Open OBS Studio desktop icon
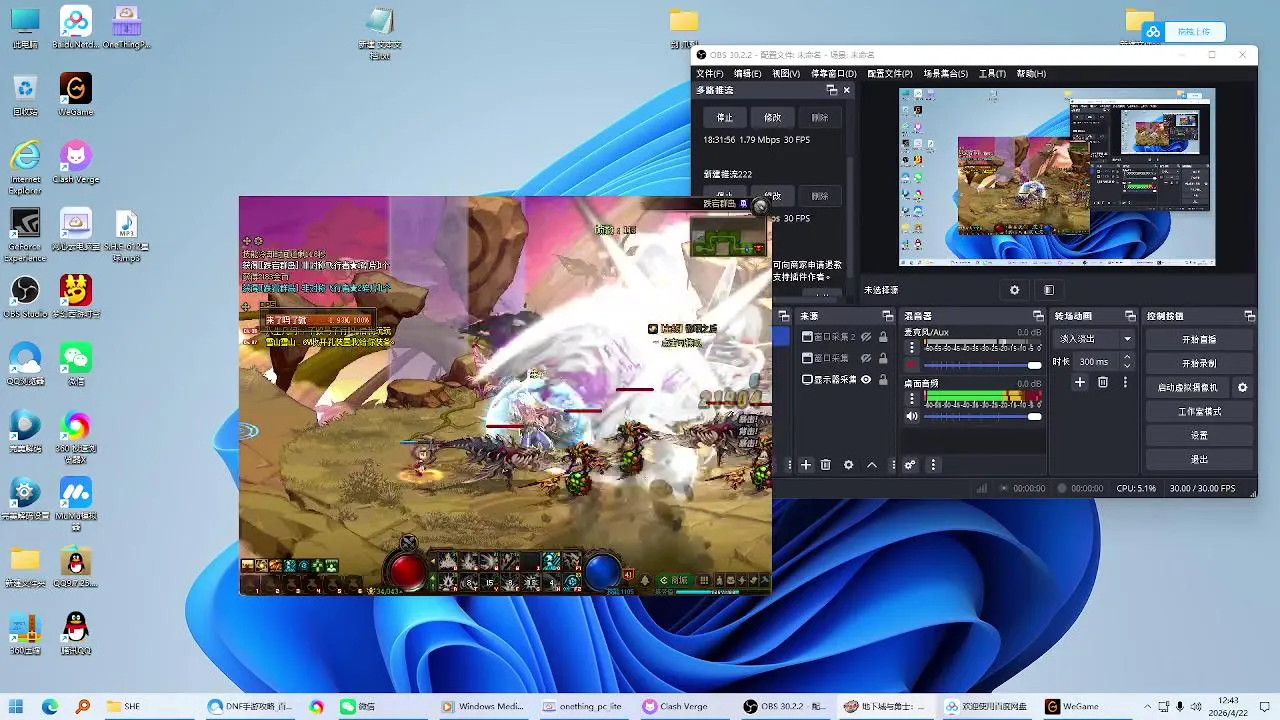Image resolution: width=1280 pixels, height=720 pixels. [x=25, y=297]
